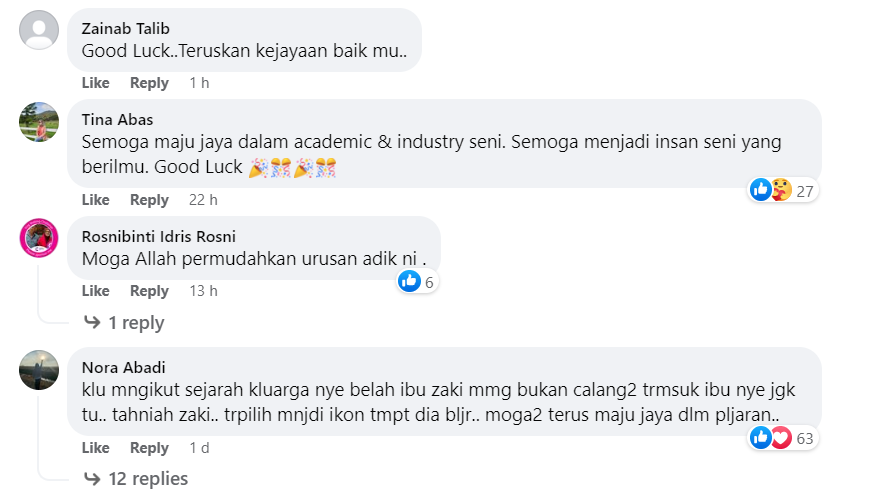Open Rosnibinti Idris Rosni profile picture
Viewport: 870px width, 503px height.
[x=39, y=238]
